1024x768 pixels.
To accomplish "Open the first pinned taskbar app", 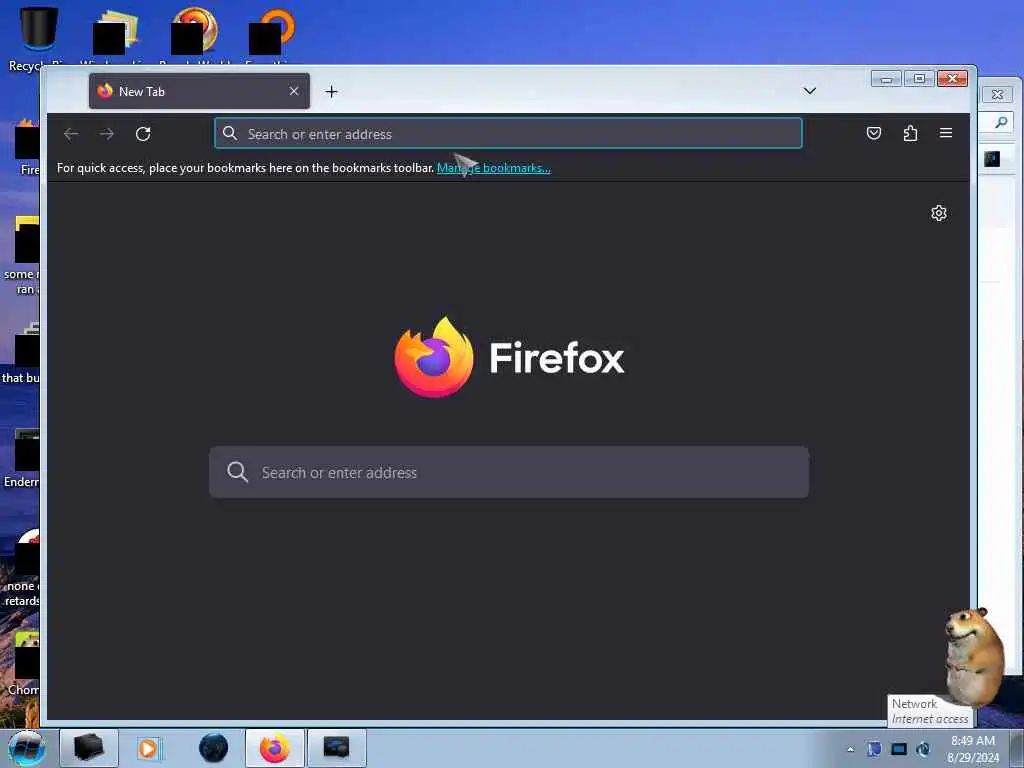I will (x=89, y=748).
